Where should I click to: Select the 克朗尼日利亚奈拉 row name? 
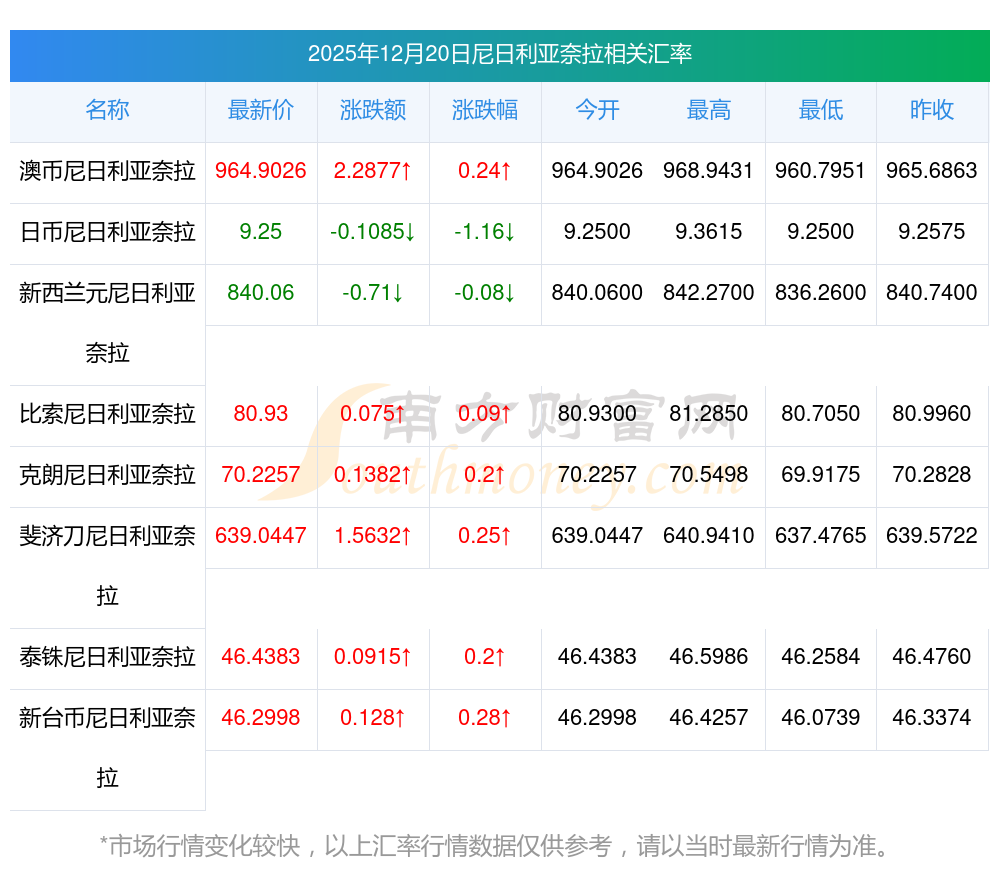[x=107, y=475]
